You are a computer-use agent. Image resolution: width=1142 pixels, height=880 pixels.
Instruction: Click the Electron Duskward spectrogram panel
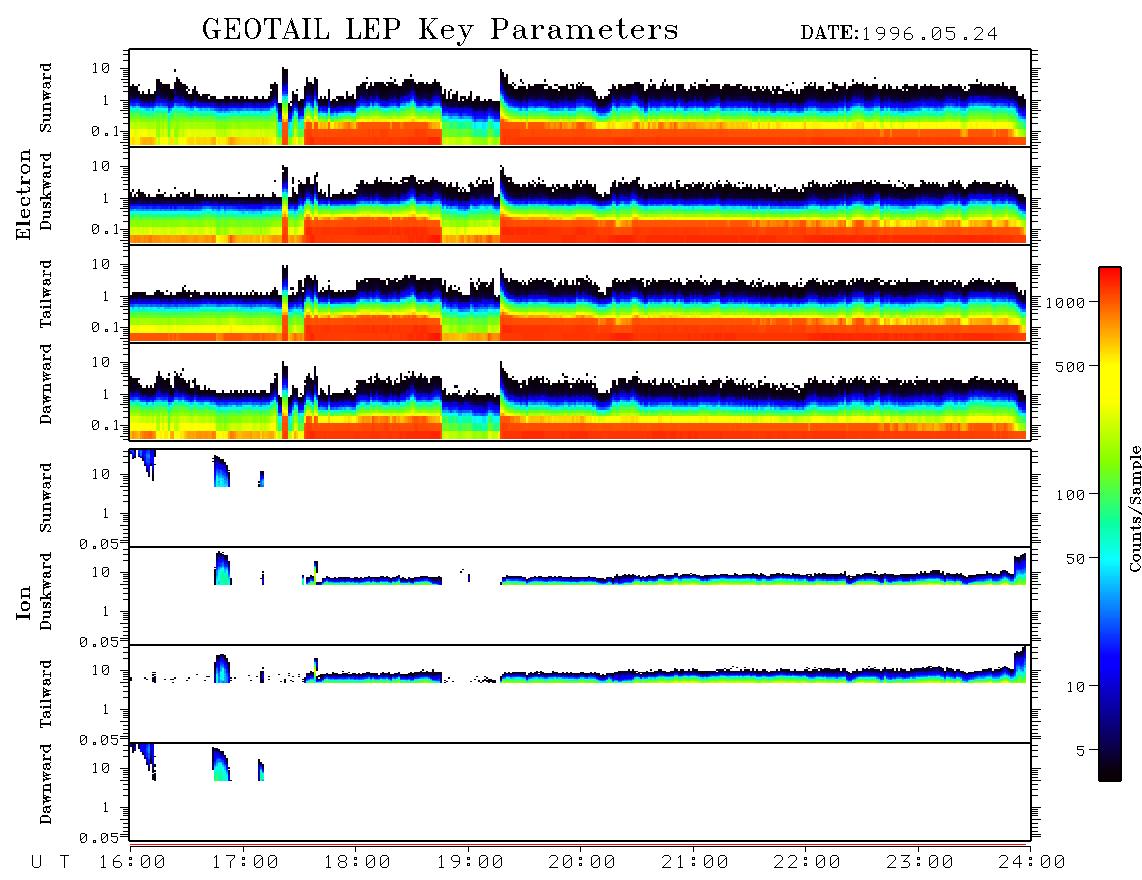pos(580,195)
